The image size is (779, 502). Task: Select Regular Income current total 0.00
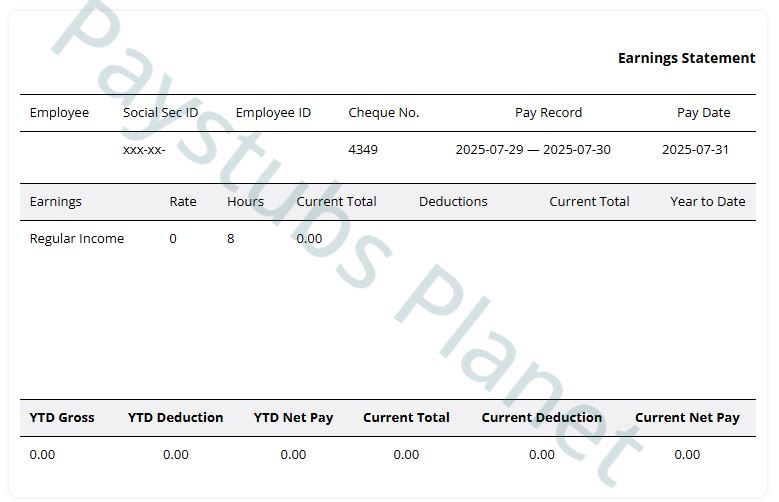(x=309, y=239)
